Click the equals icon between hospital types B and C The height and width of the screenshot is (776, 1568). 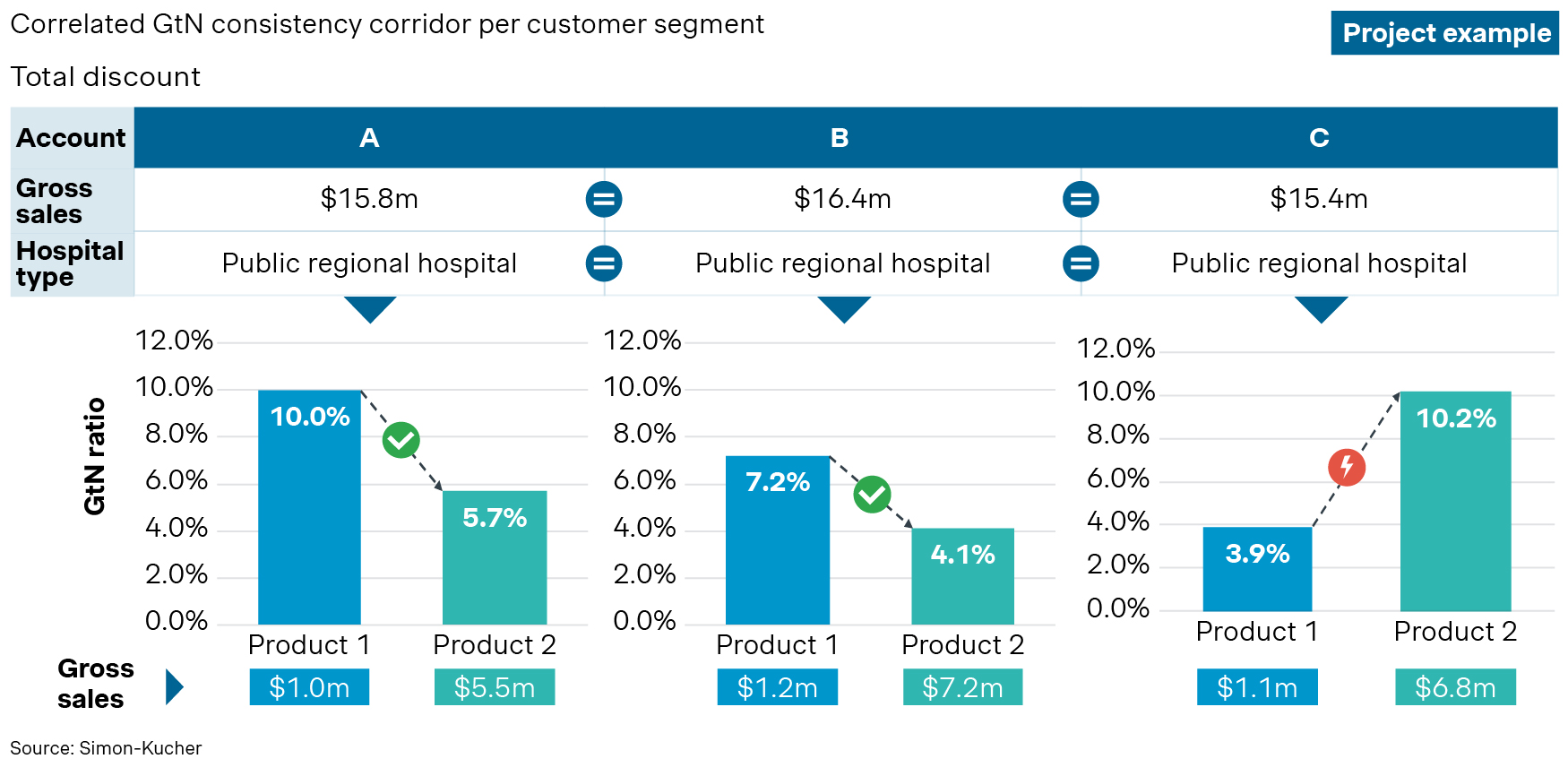pos(1081,263)
